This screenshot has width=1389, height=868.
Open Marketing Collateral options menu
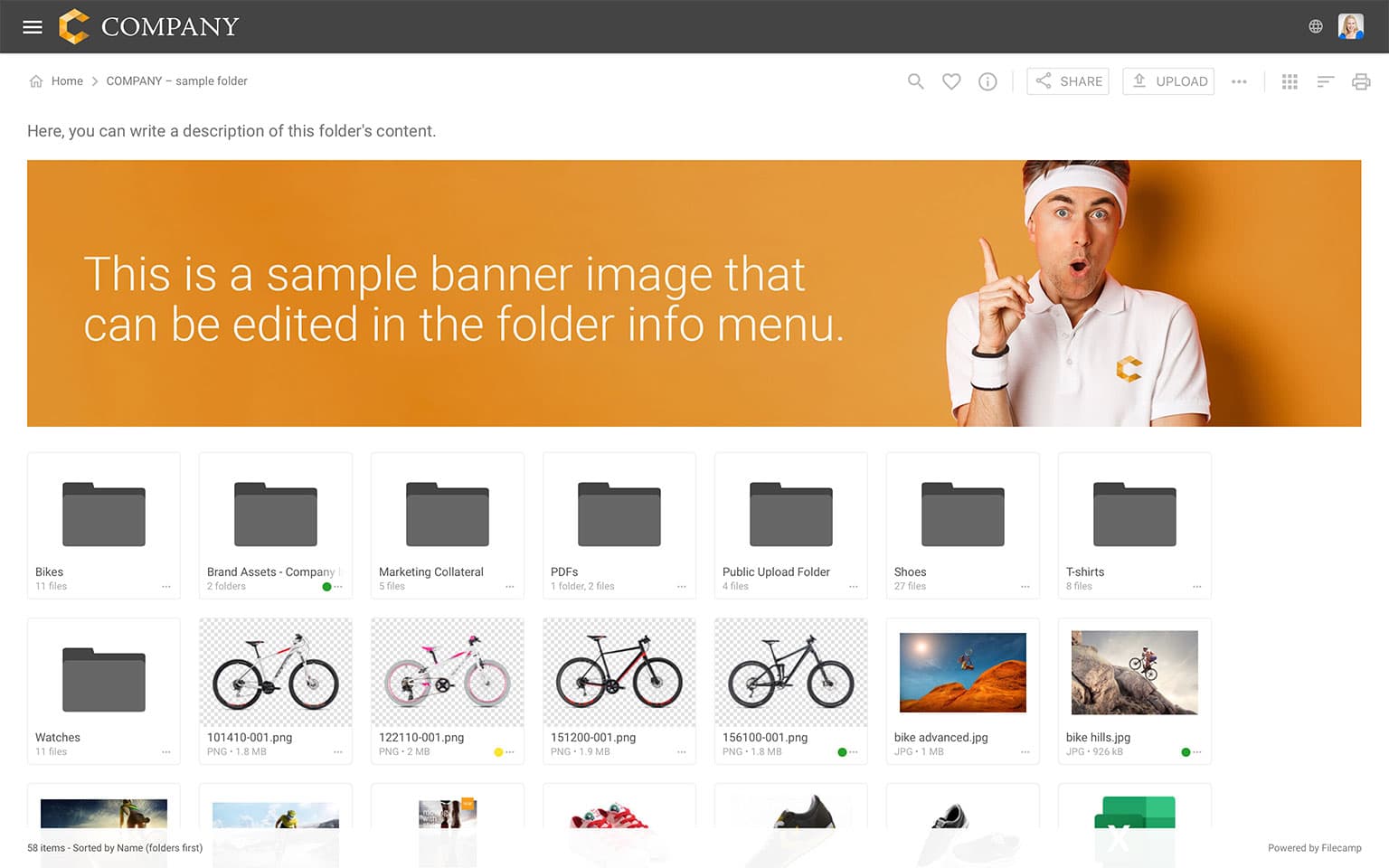[x=510, y=587]
